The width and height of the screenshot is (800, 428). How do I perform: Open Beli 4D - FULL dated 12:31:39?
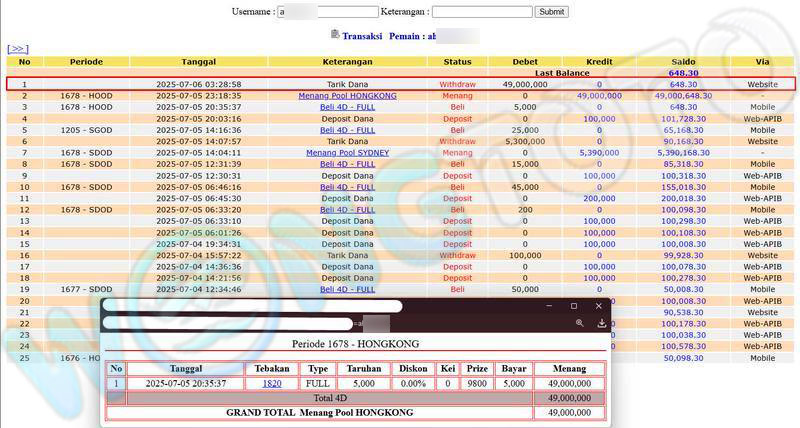click(347, 164)
